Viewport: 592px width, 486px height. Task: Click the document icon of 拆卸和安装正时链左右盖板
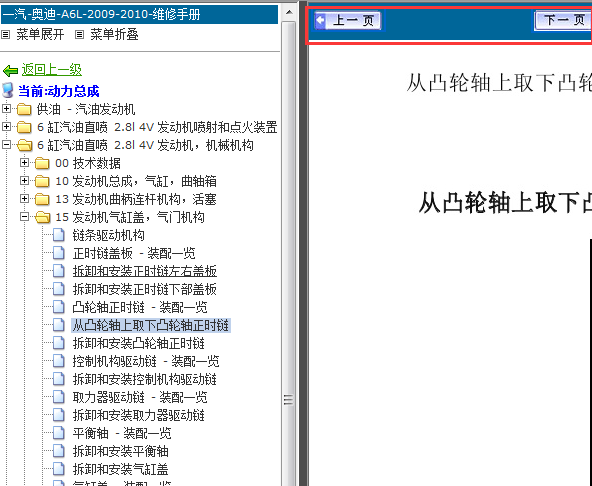[x=59, y=271]
